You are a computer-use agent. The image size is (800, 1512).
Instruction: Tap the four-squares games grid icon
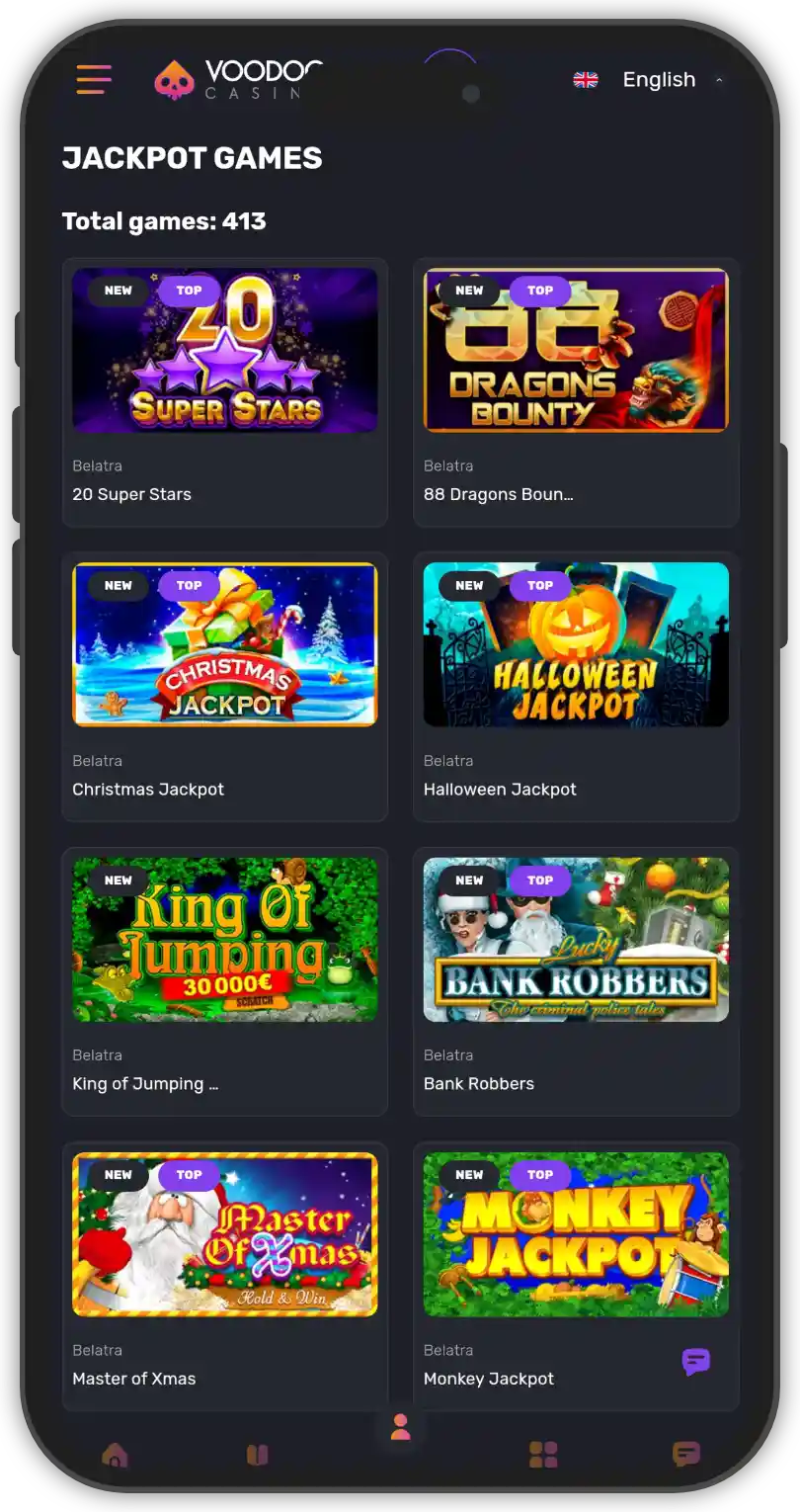(543, 1455)
